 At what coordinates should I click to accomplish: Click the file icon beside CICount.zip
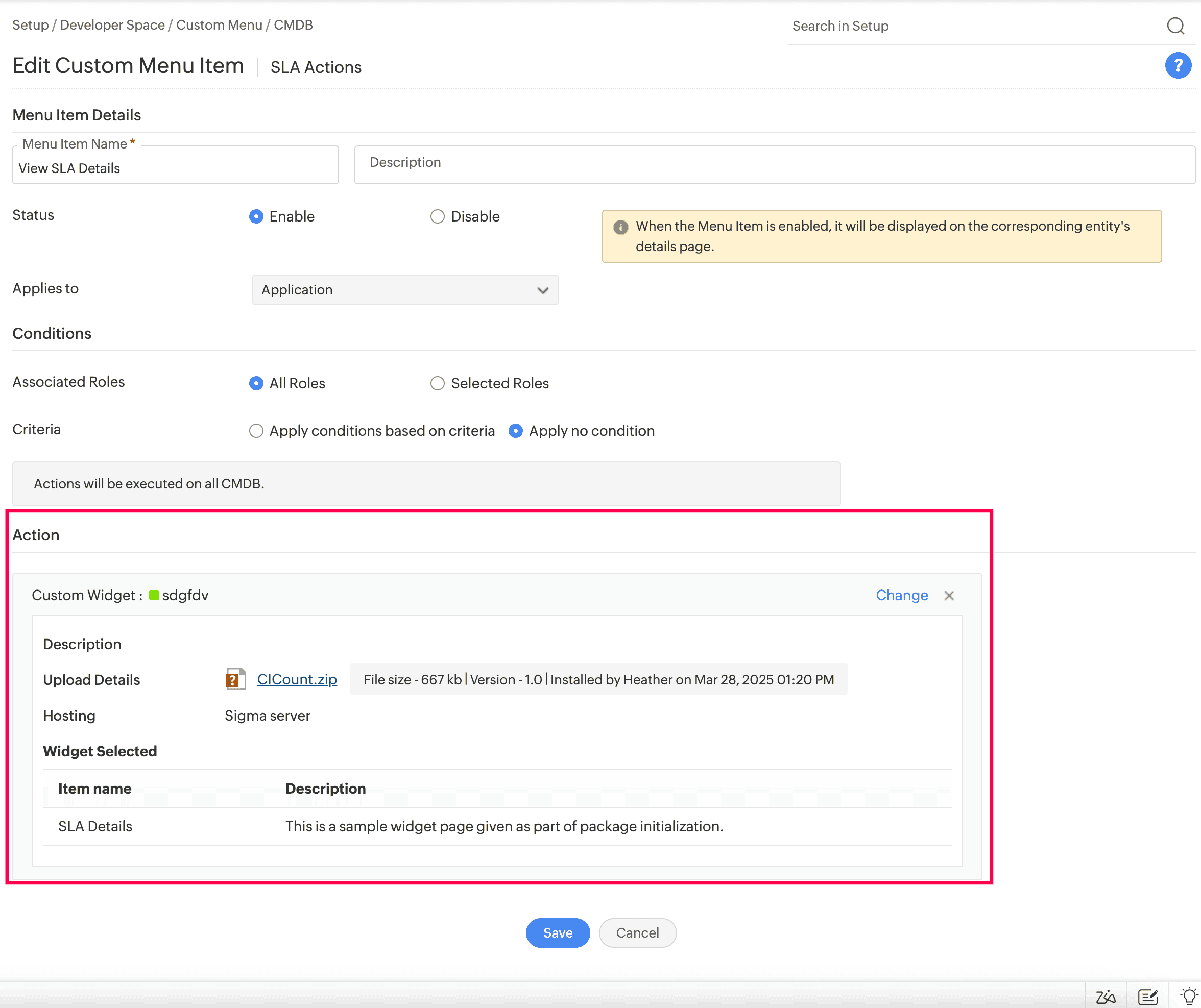234,679
